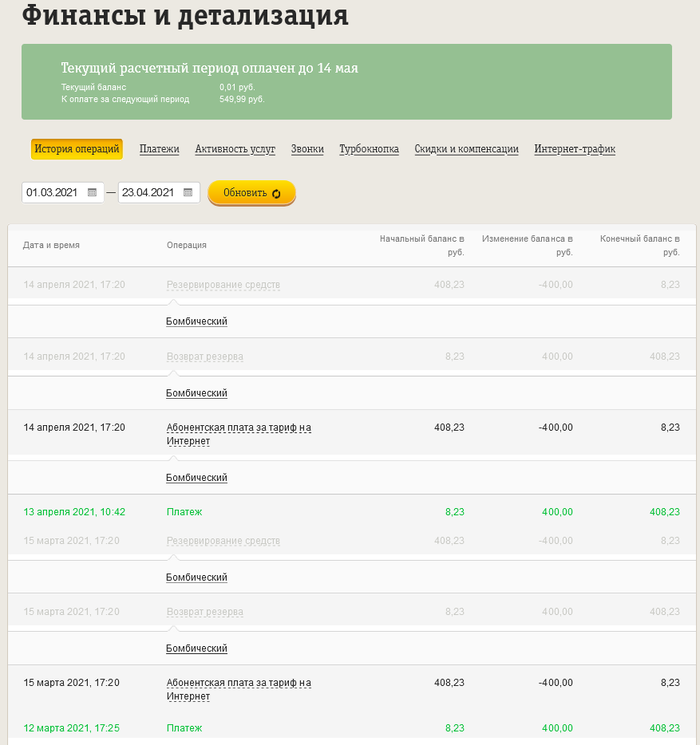This screenshot has width=700, height=745.
Task: Go to the Звонки tab
Action: pyautogui.click(x=307, y=149)
